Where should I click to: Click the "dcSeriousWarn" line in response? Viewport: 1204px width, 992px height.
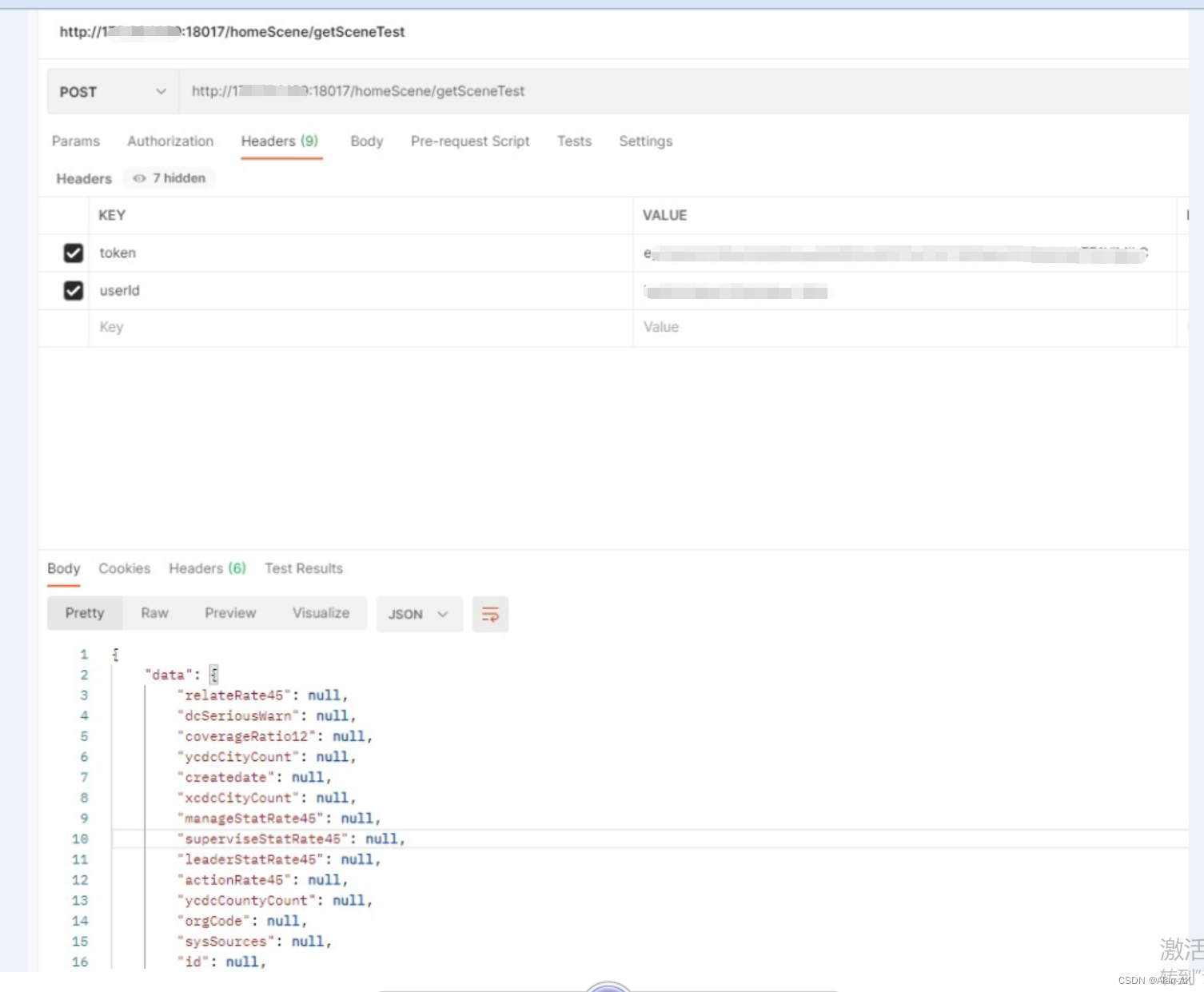coord(266,716)
